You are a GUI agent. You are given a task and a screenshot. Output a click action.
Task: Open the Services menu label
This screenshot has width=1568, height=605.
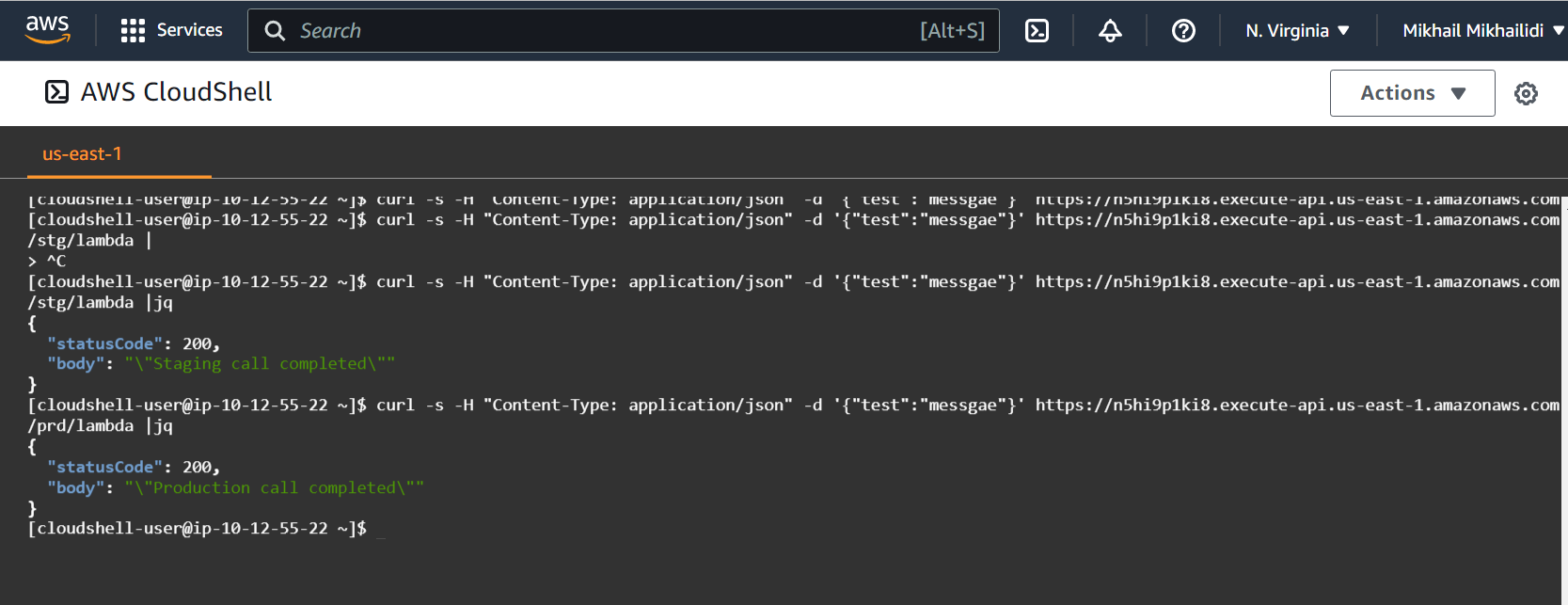pos(189,30)
